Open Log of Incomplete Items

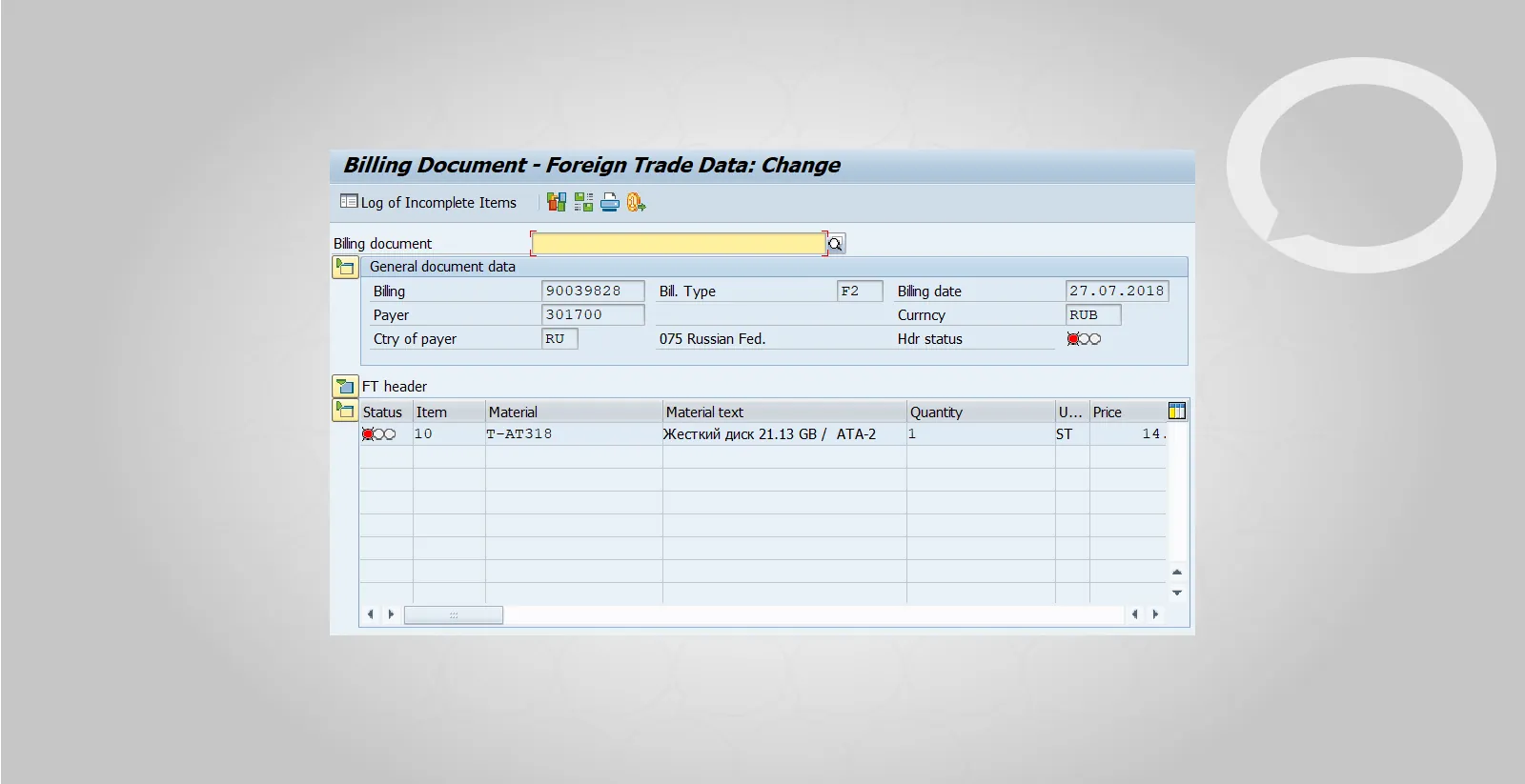[428, 202]
